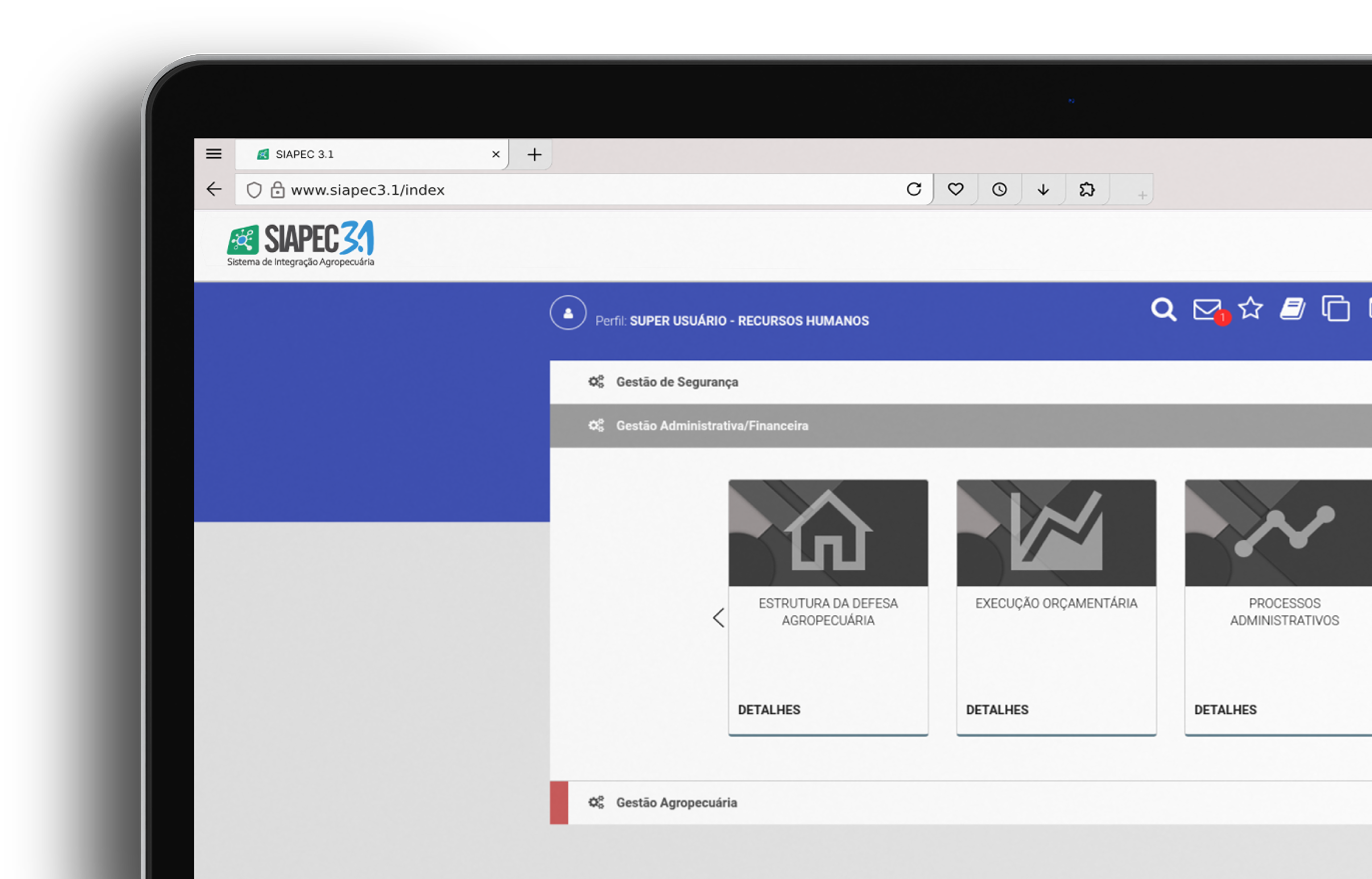Click the gears icon beside Gestão de Segurança
Image resolution: width=1372 pixels, height=879 pixels.
[x=596, y=382]
